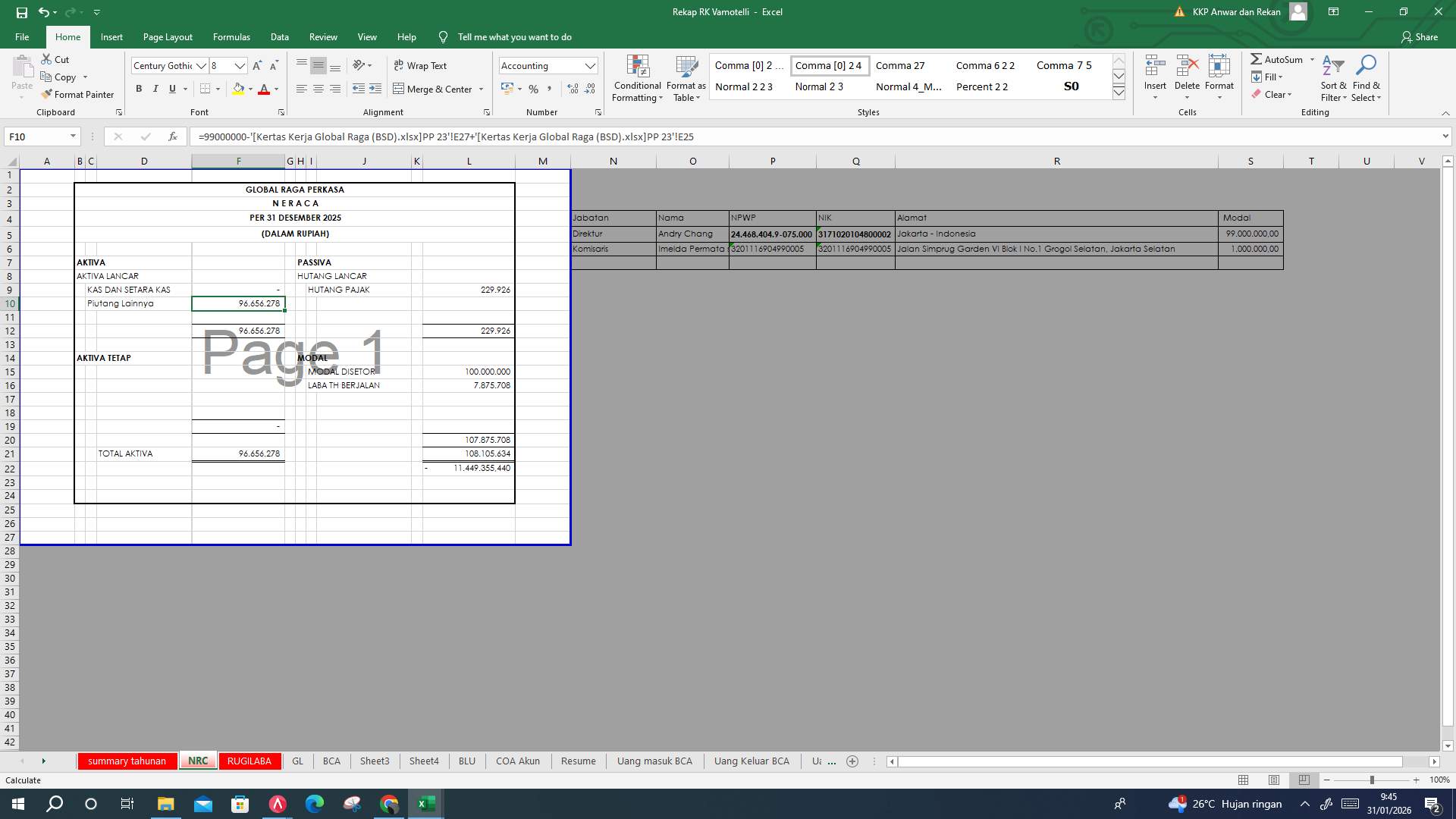
Task: Click the Delete Cells icon
Action: click(1187, 72)
